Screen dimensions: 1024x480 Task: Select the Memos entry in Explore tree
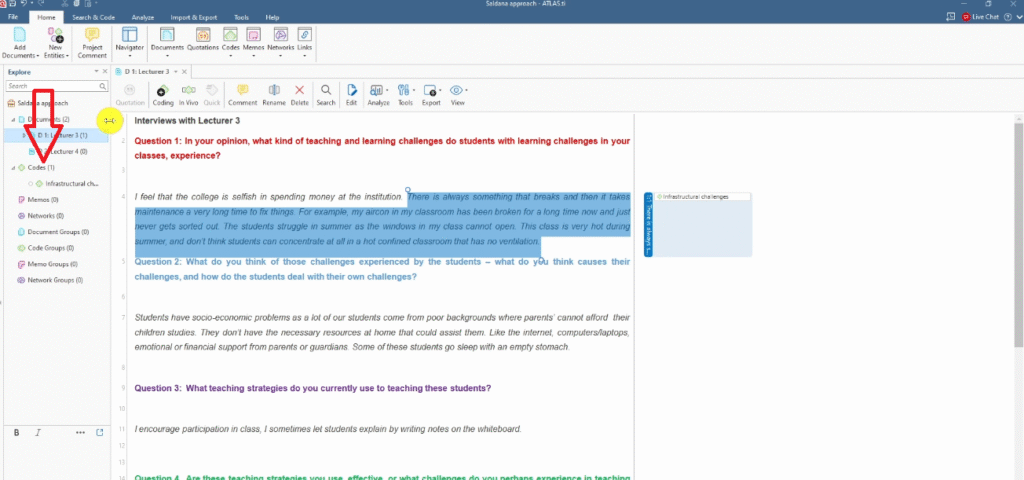pos(42,200)
